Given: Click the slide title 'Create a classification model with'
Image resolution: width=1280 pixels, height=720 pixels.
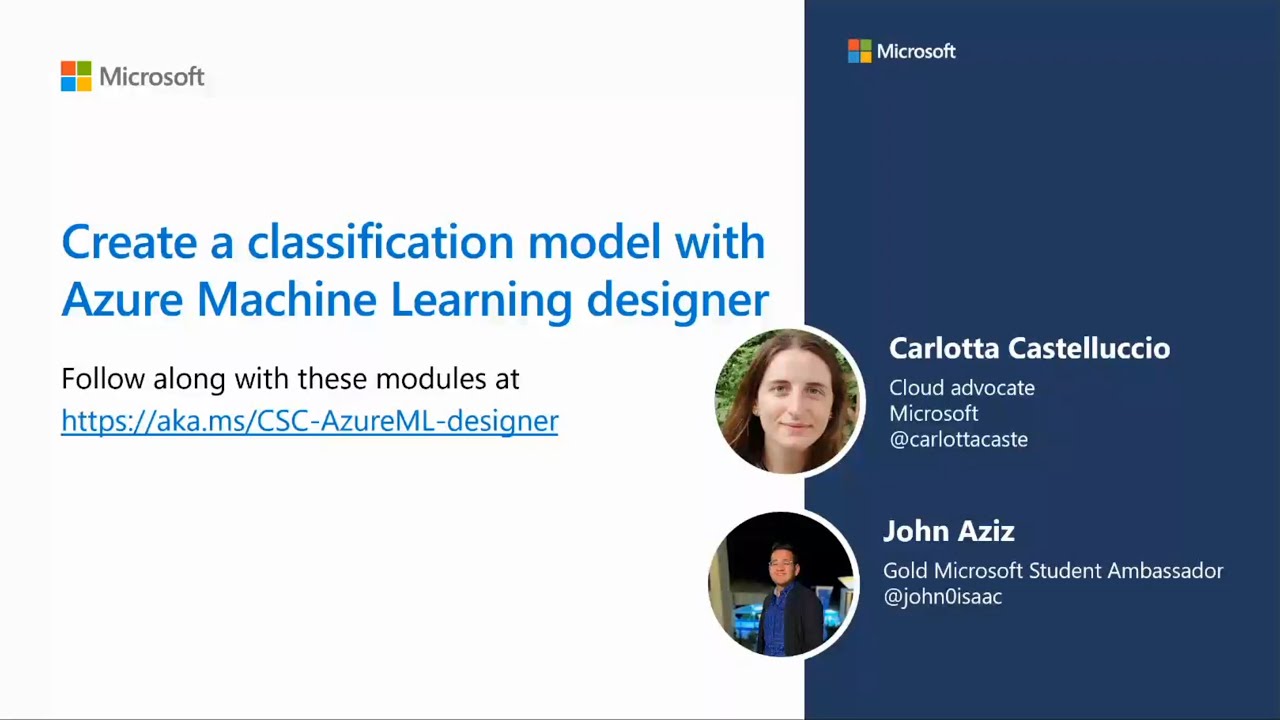Looking at the screenshot, I should tap(413, 243).
